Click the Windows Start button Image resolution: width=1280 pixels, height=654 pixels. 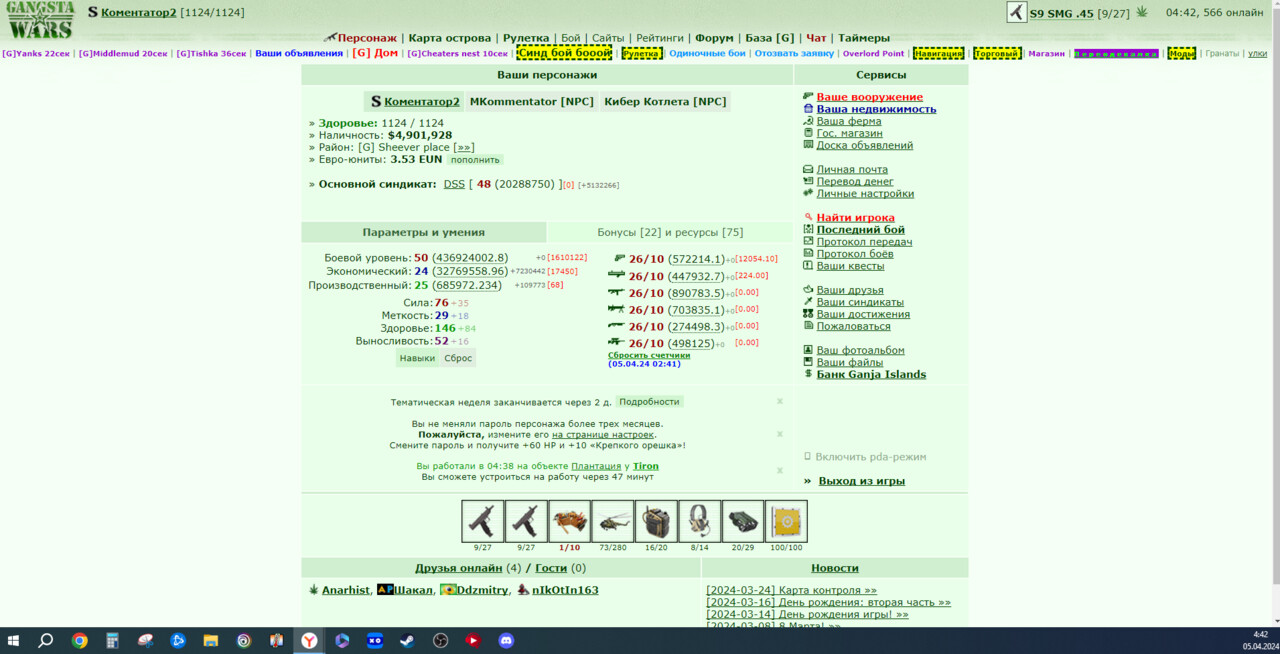coord(14,640)
